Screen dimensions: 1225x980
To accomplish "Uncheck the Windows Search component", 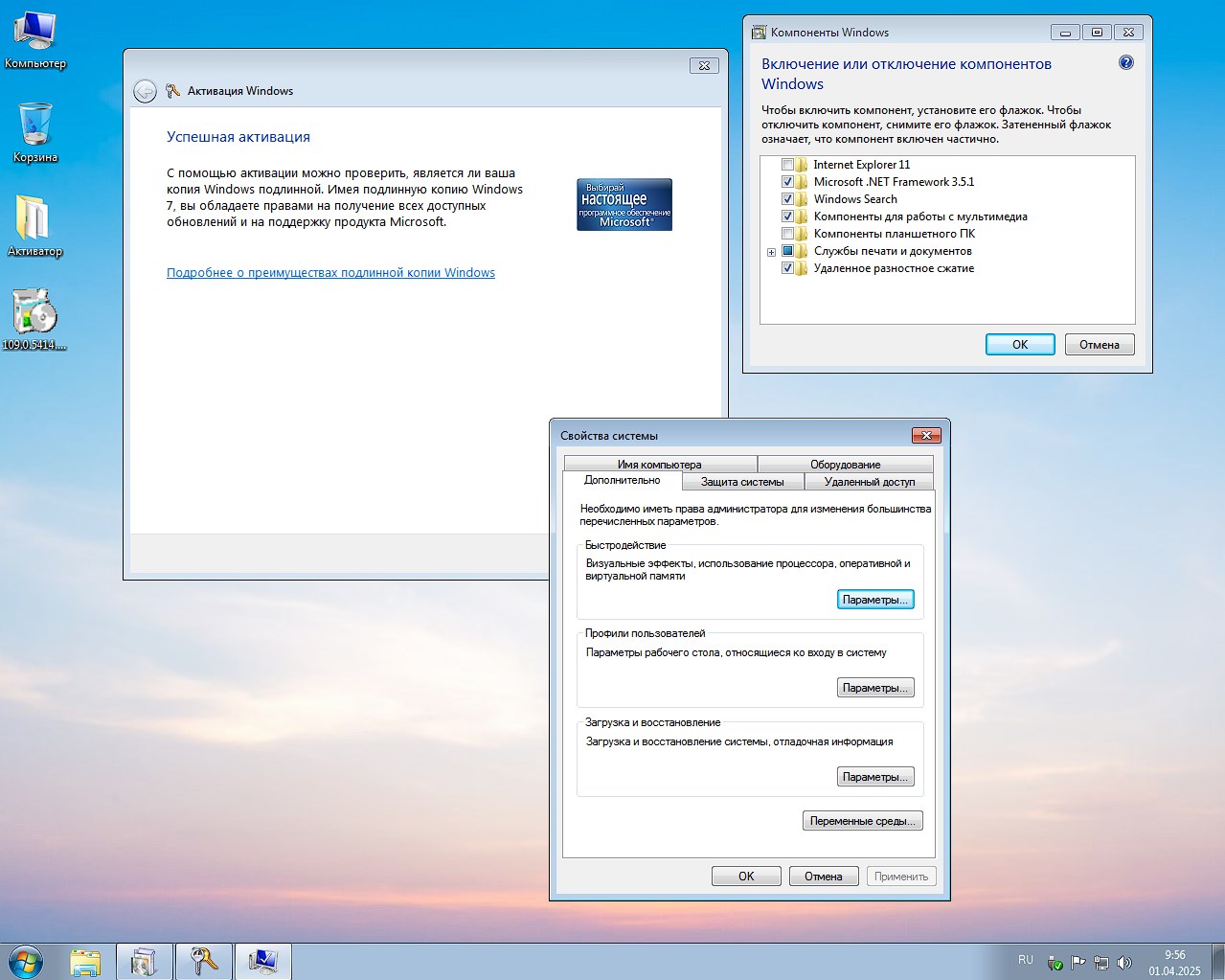I will tap(787, 199).
